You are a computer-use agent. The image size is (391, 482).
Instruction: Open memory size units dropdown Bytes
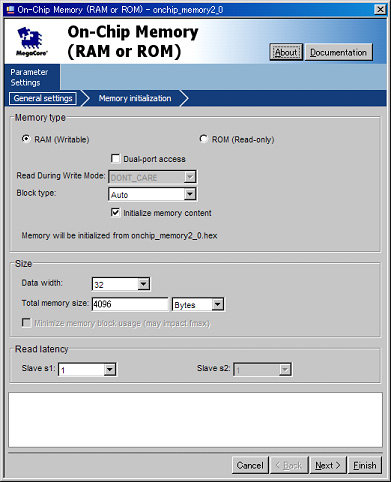(198, 304)
